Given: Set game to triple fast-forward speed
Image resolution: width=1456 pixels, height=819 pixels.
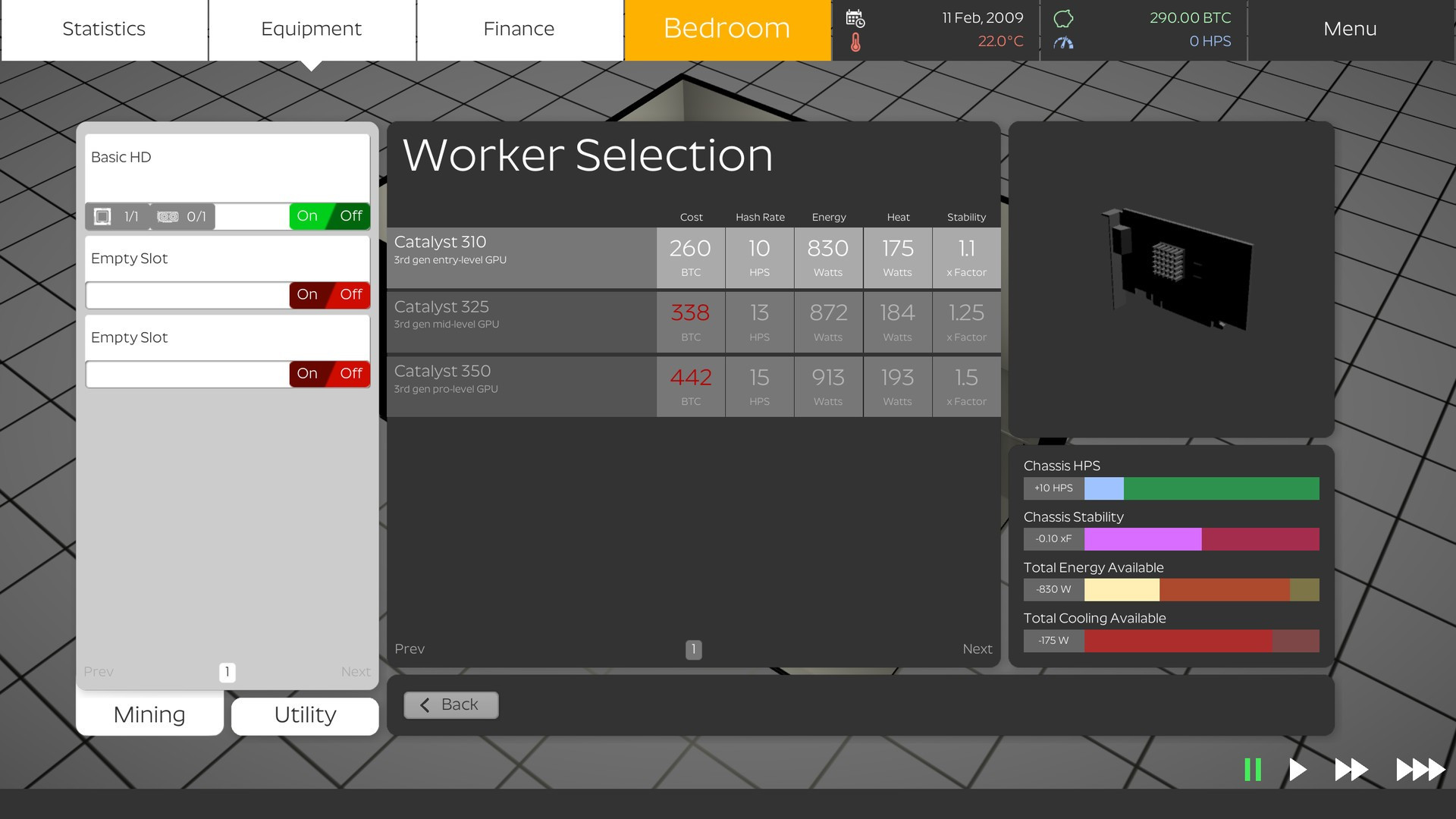Looking at the screenshot, I should pyautogui.click(x=1420, y=770).
